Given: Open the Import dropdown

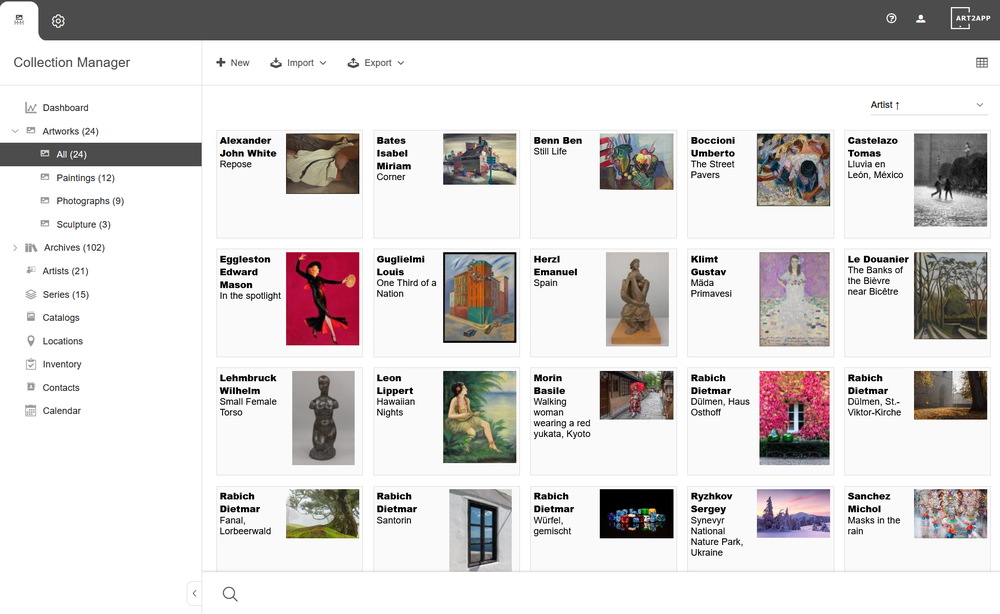Looking at the screenshot, I should click(x=298, y=62).
